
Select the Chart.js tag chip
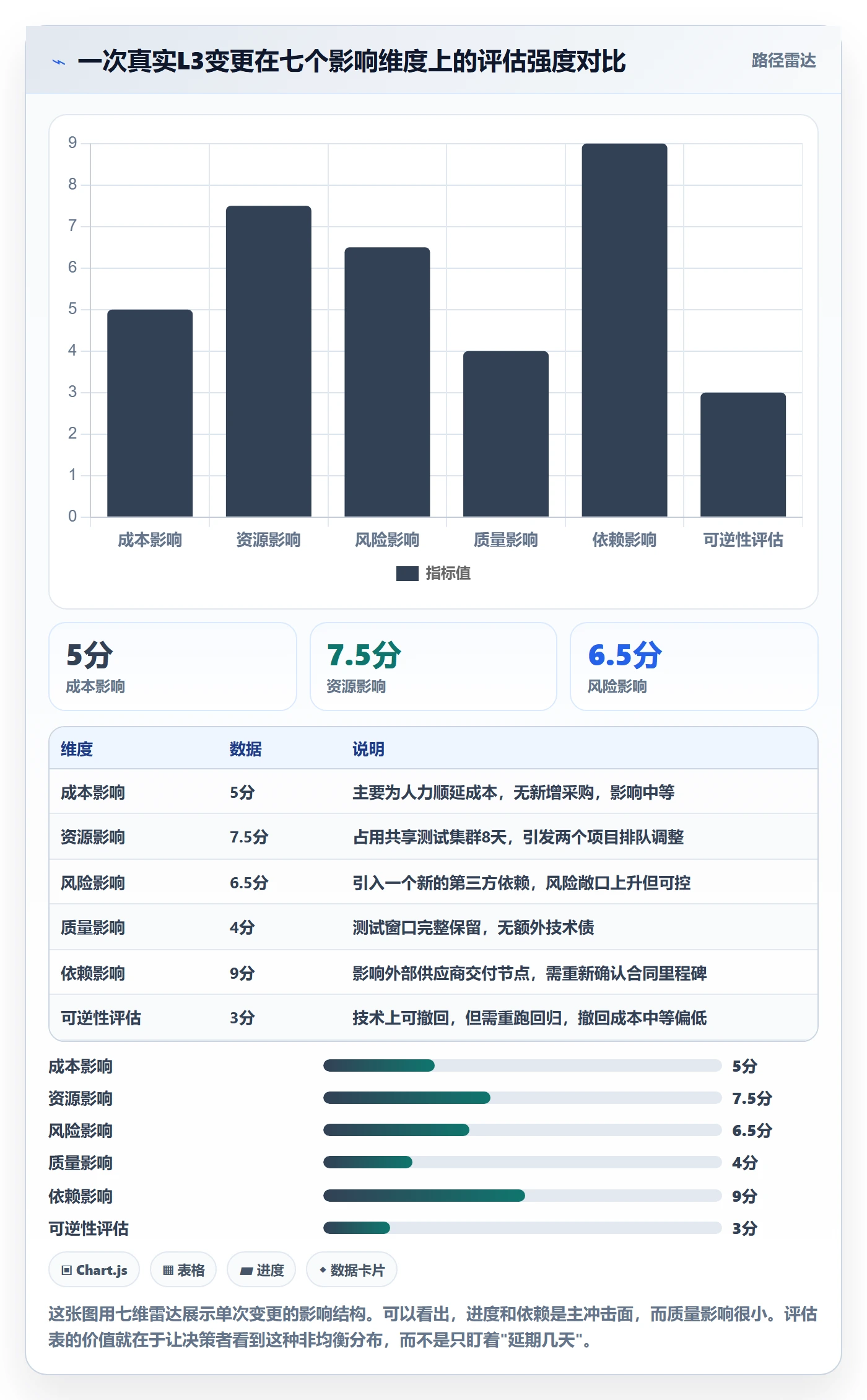click(94, 1270)
